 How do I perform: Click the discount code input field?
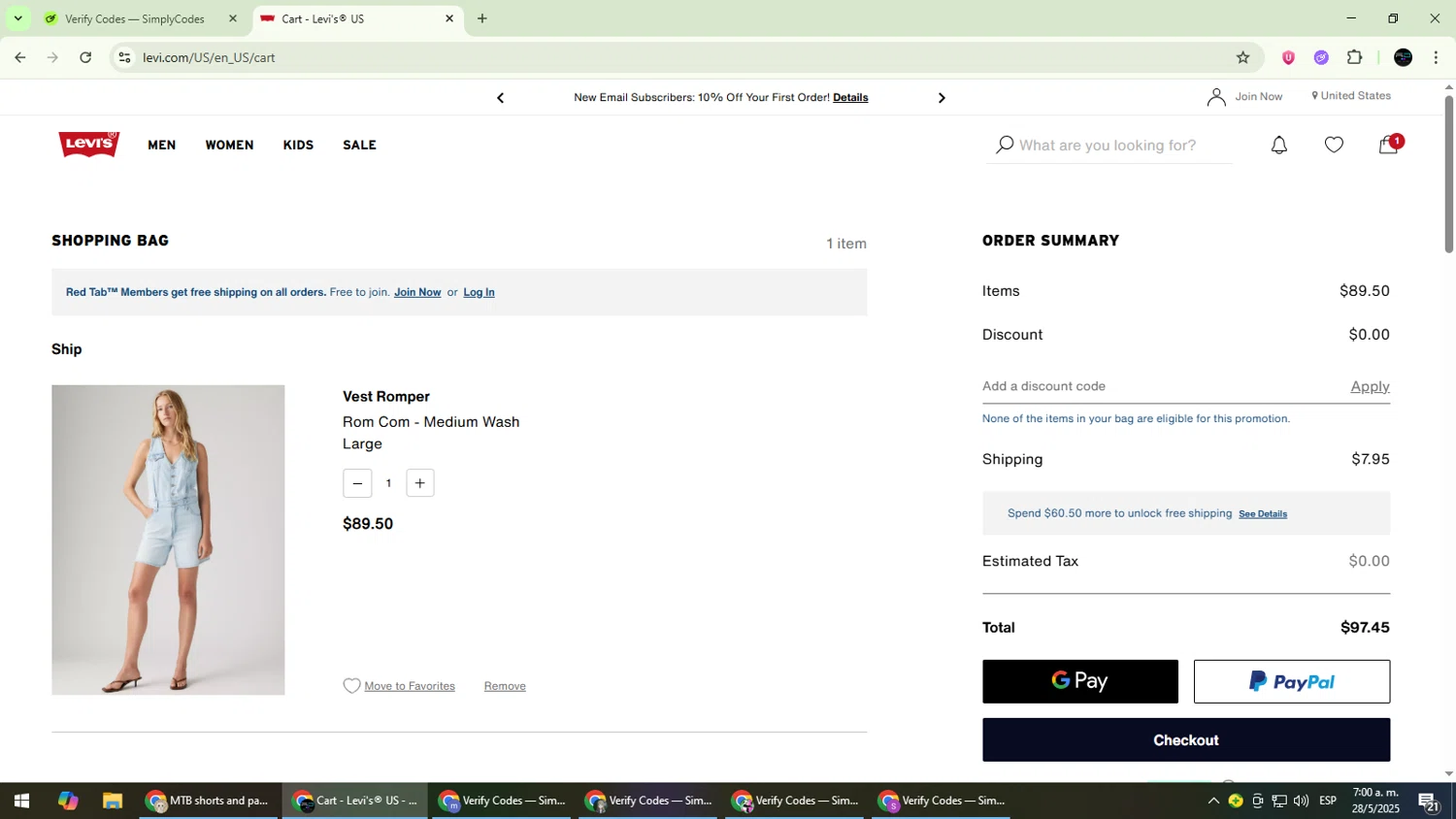[x=1160, y=386]
